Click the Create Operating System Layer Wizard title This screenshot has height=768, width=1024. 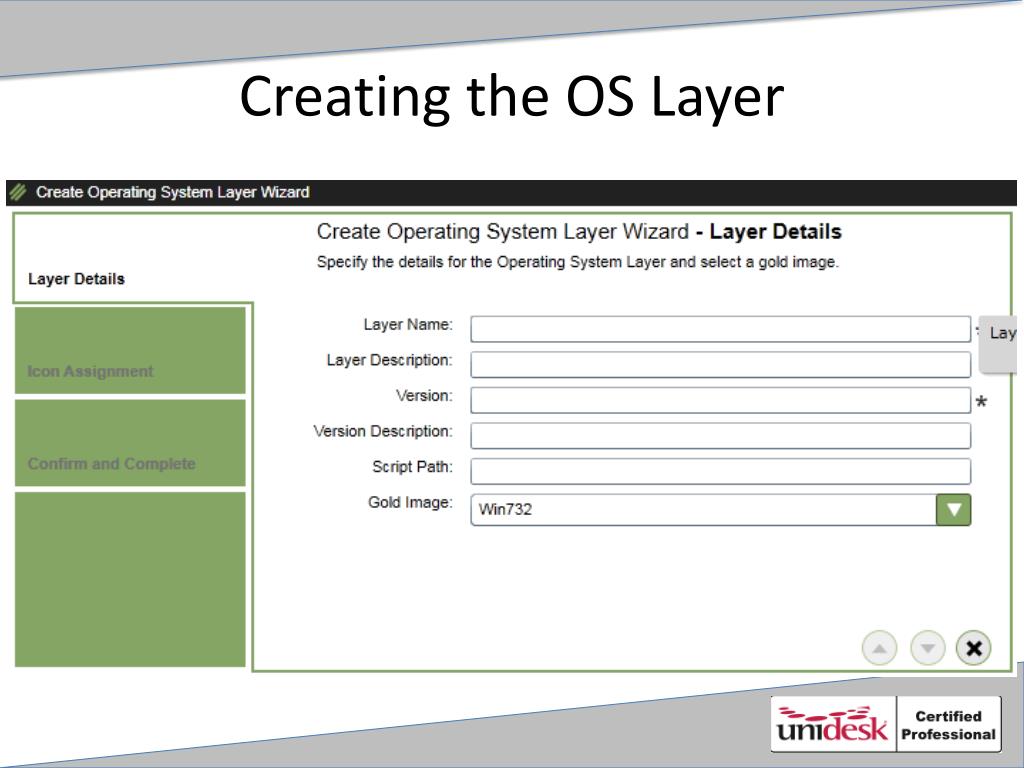tap(172, 192)
